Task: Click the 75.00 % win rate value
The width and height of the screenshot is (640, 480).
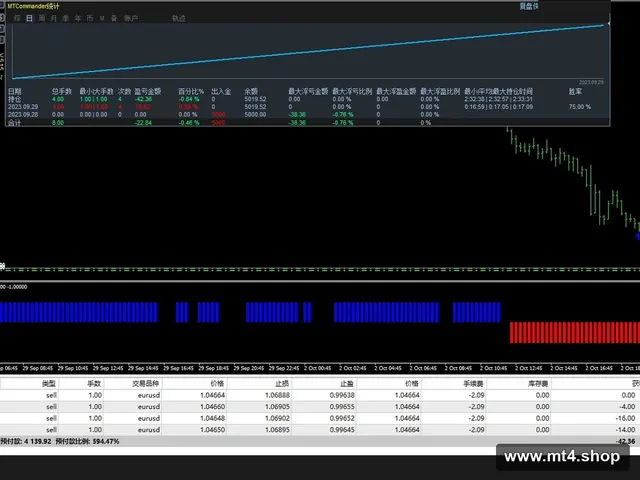Action: click(x=580, y=107)
